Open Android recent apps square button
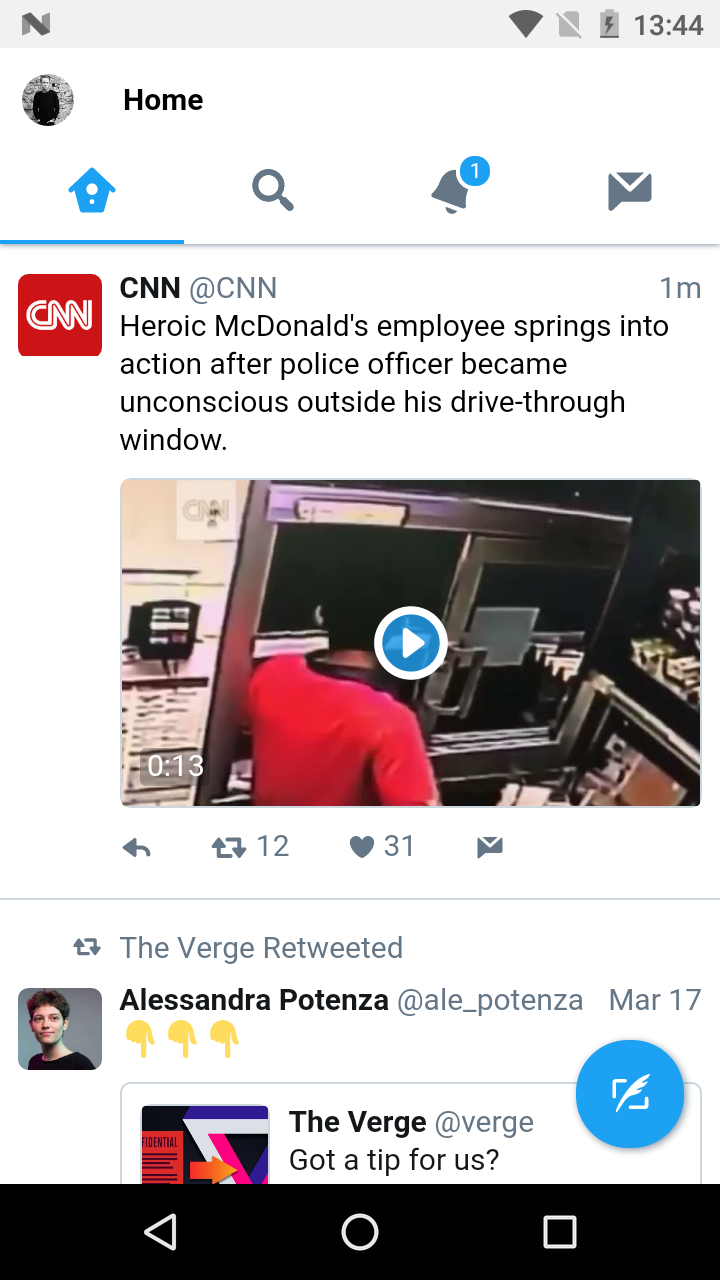The image size is (720, 1280). click(x=560, y=1232)
